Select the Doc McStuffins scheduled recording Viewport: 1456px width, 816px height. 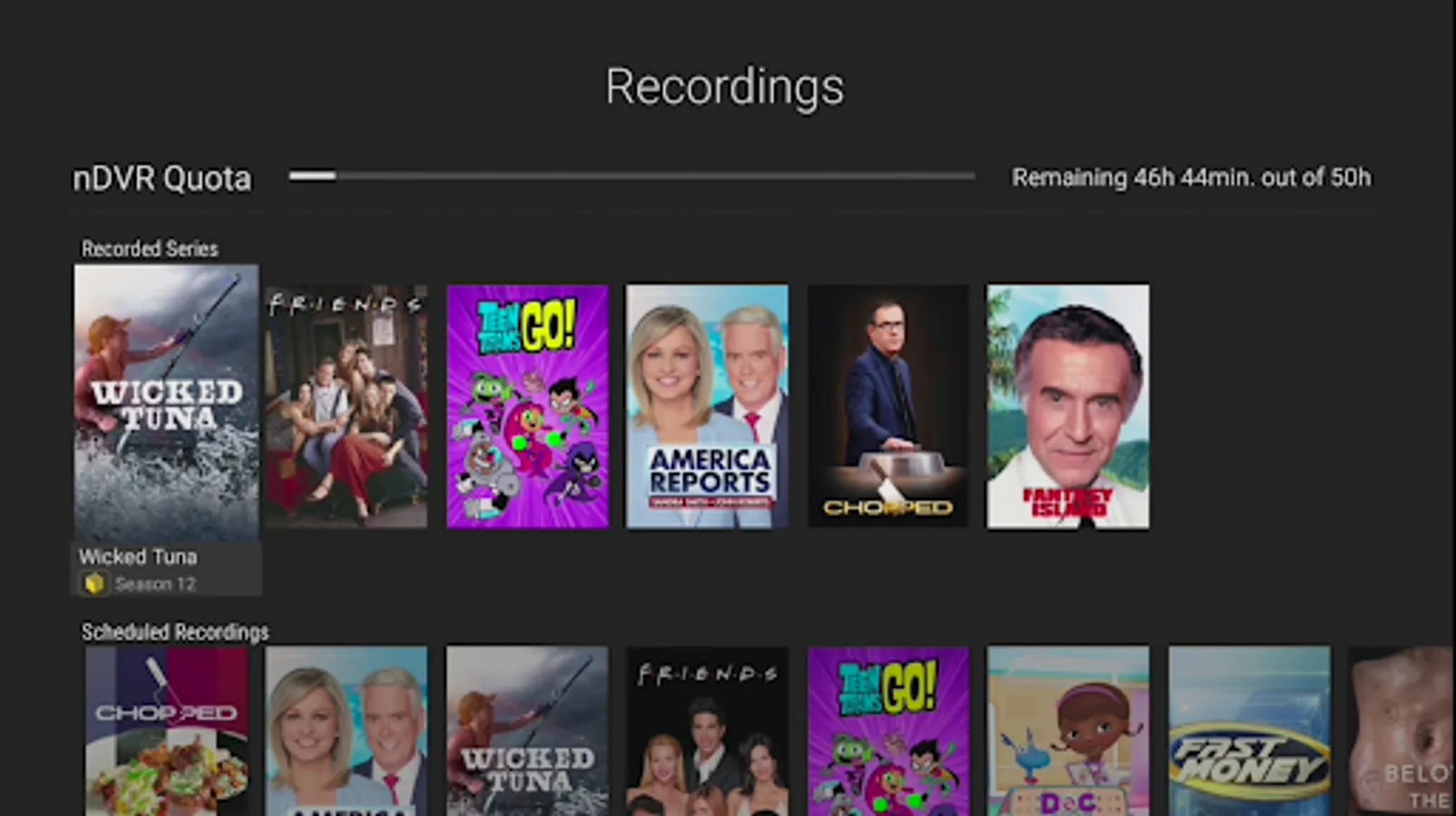[1068, 731]
